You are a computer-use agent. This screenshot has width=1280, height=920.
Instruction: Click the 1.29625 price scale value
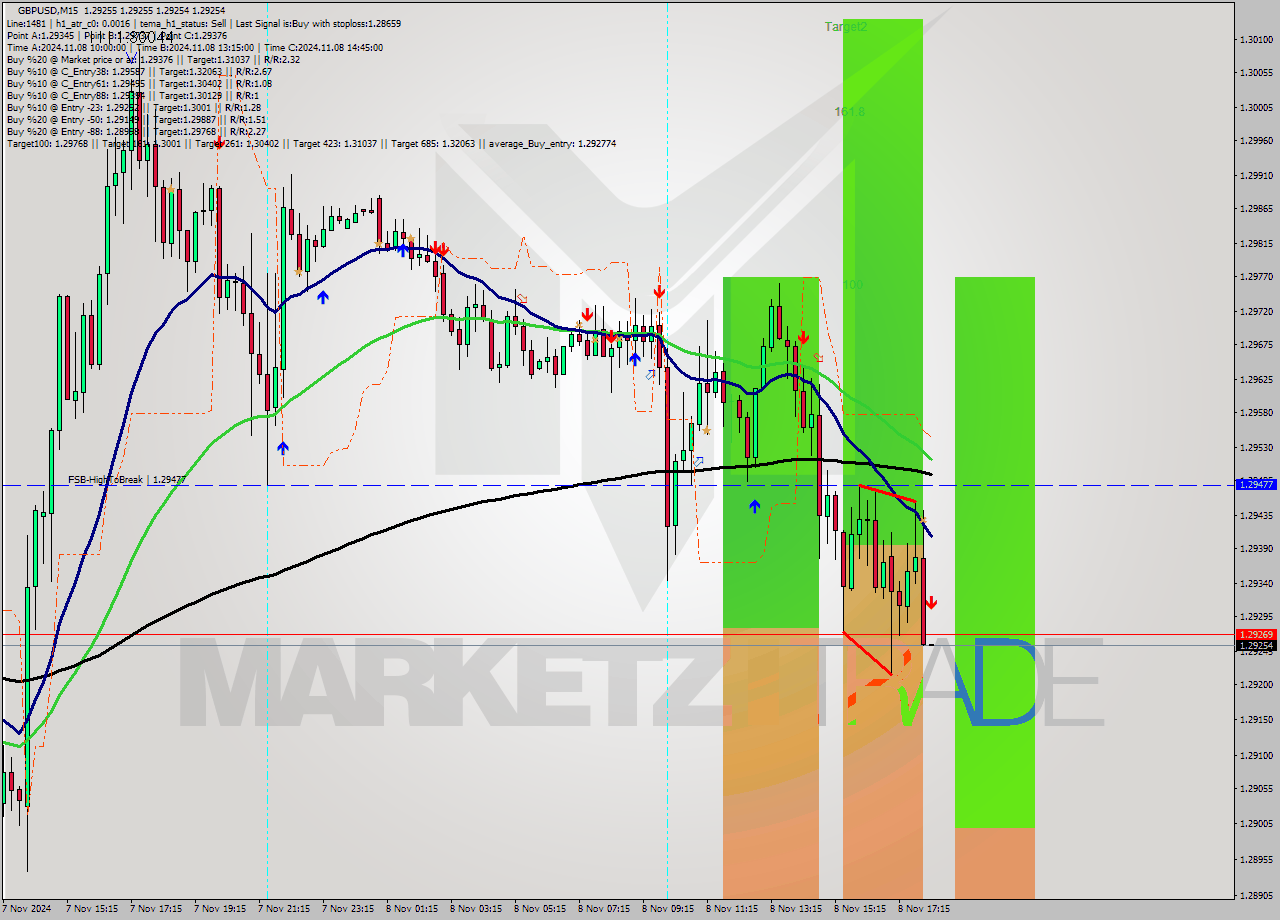click(x=1256, y=380)
